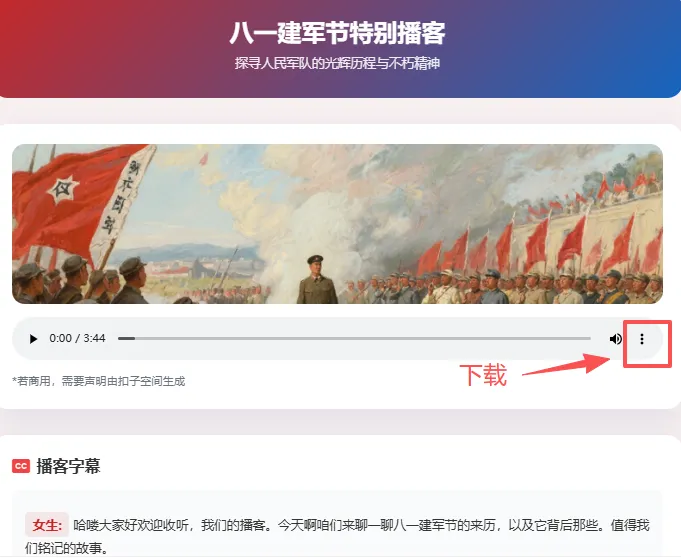Click the 八一建军节特别播客 title
Viewport: 681px width, 558px height.
pos(337,33)
